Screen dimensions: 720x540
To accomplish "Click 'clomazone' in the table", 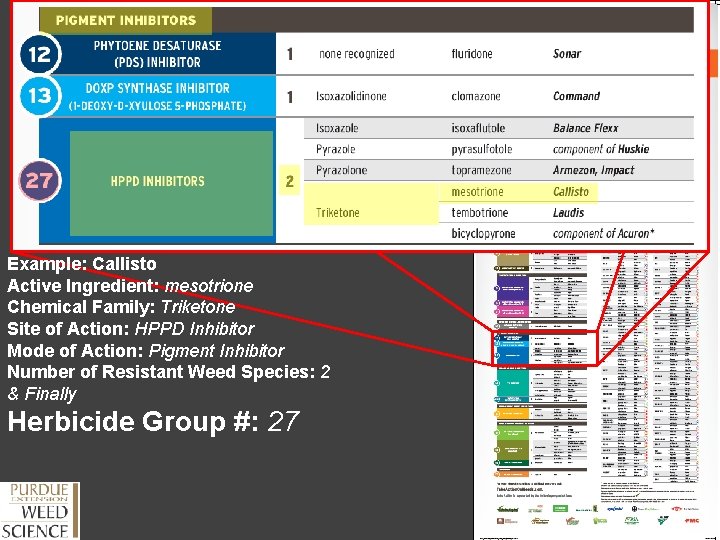I will [x=476, y=96].
